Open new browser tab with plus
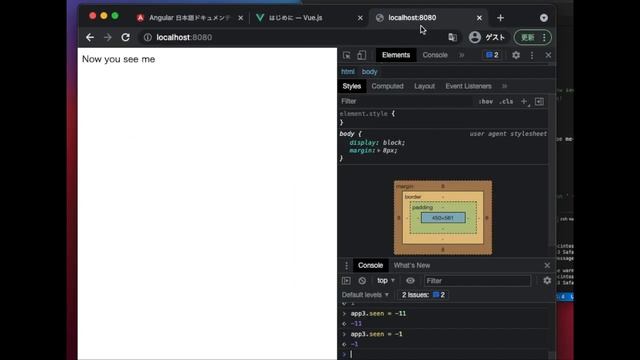The width and height of the screenshot is (640, 360). click(x=500, y=18)
